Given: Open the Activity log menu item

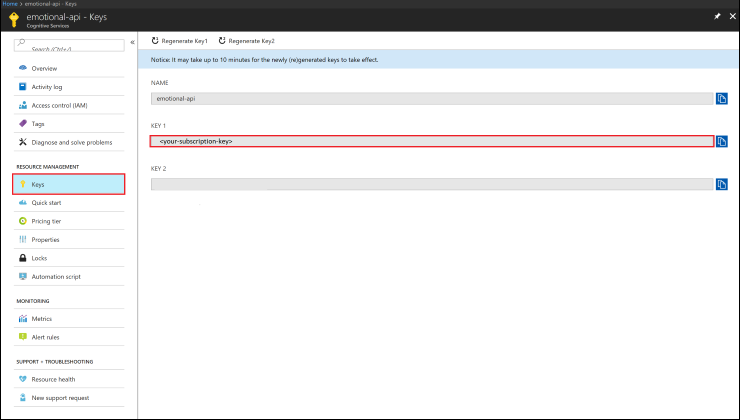Looking at the screenshot, I should point(69,87).
